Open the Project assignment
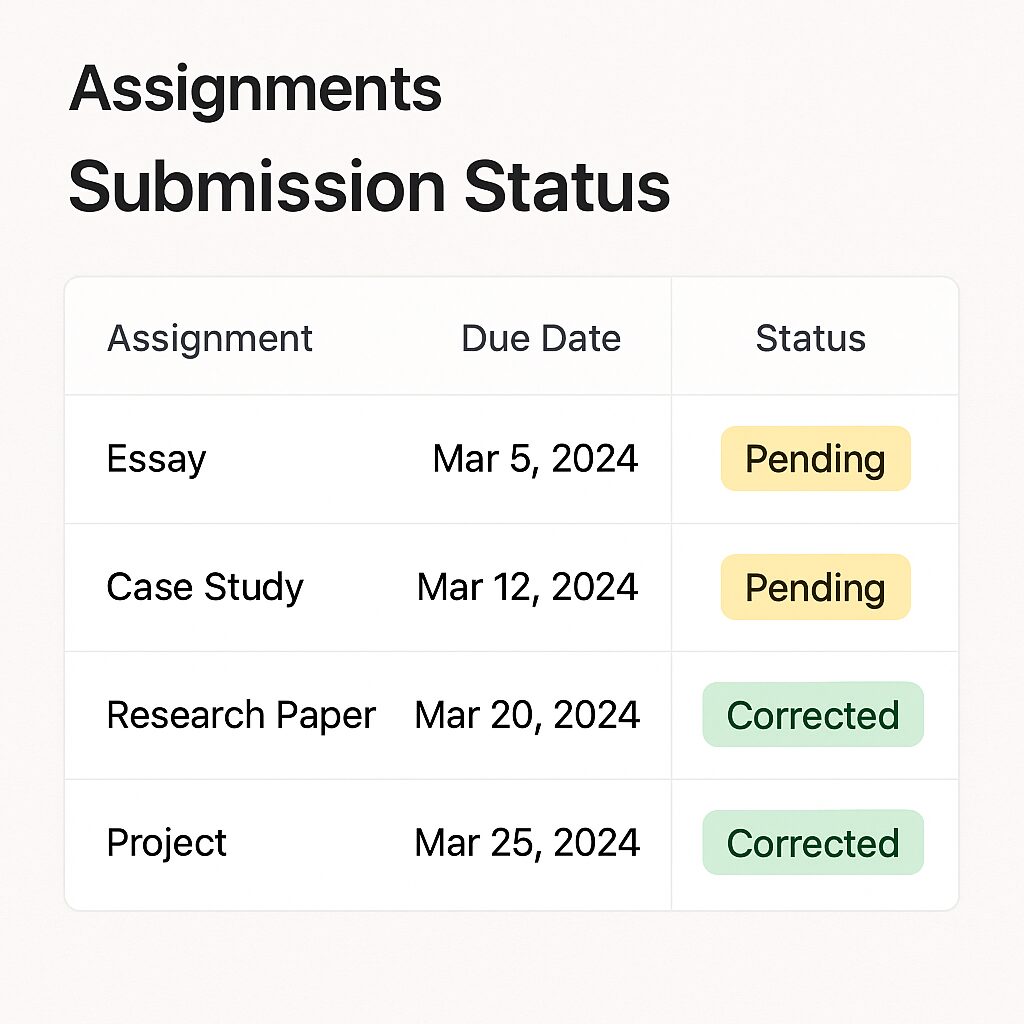This screenshot has height=1024, width=1024. click(167, 842)
